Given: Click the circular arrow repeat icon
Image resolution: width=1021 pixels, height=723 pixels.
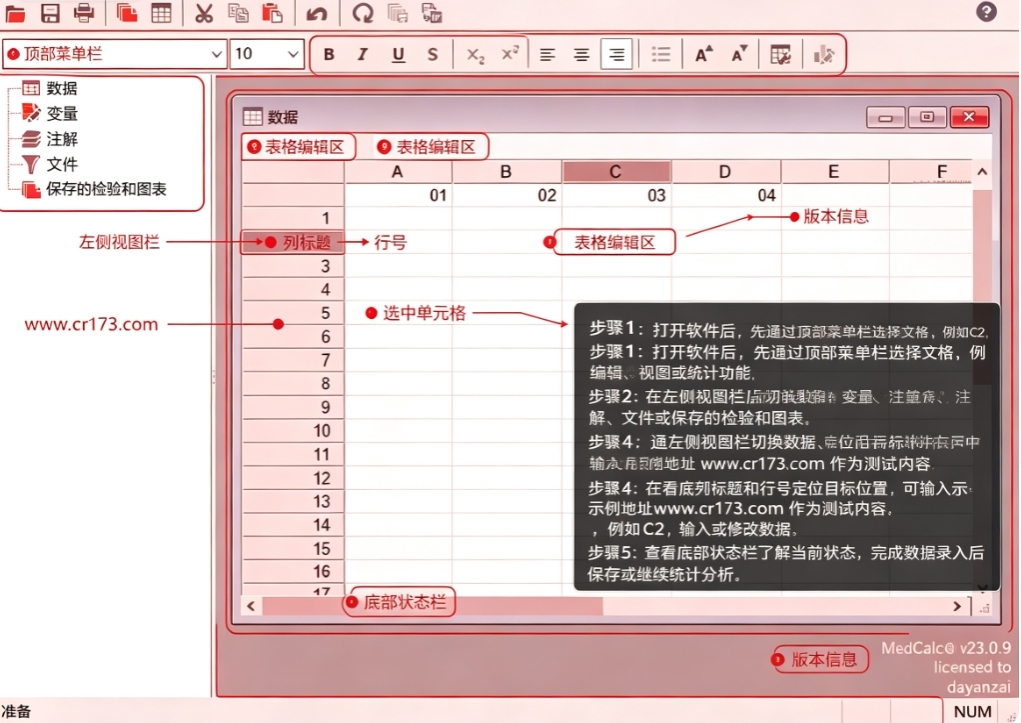Looking at the screenshot, I should (x=363, y=13).
